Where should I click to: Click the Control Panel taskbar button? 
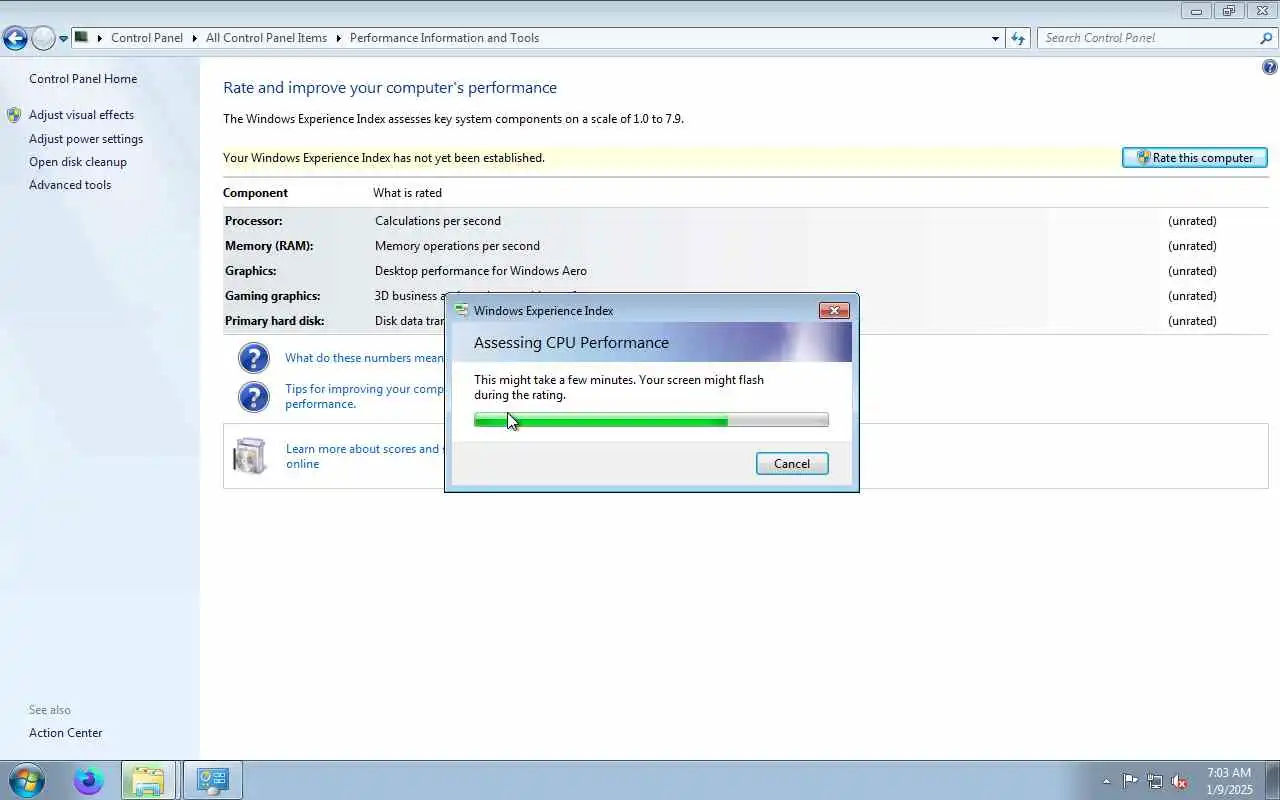coord(213,780)
